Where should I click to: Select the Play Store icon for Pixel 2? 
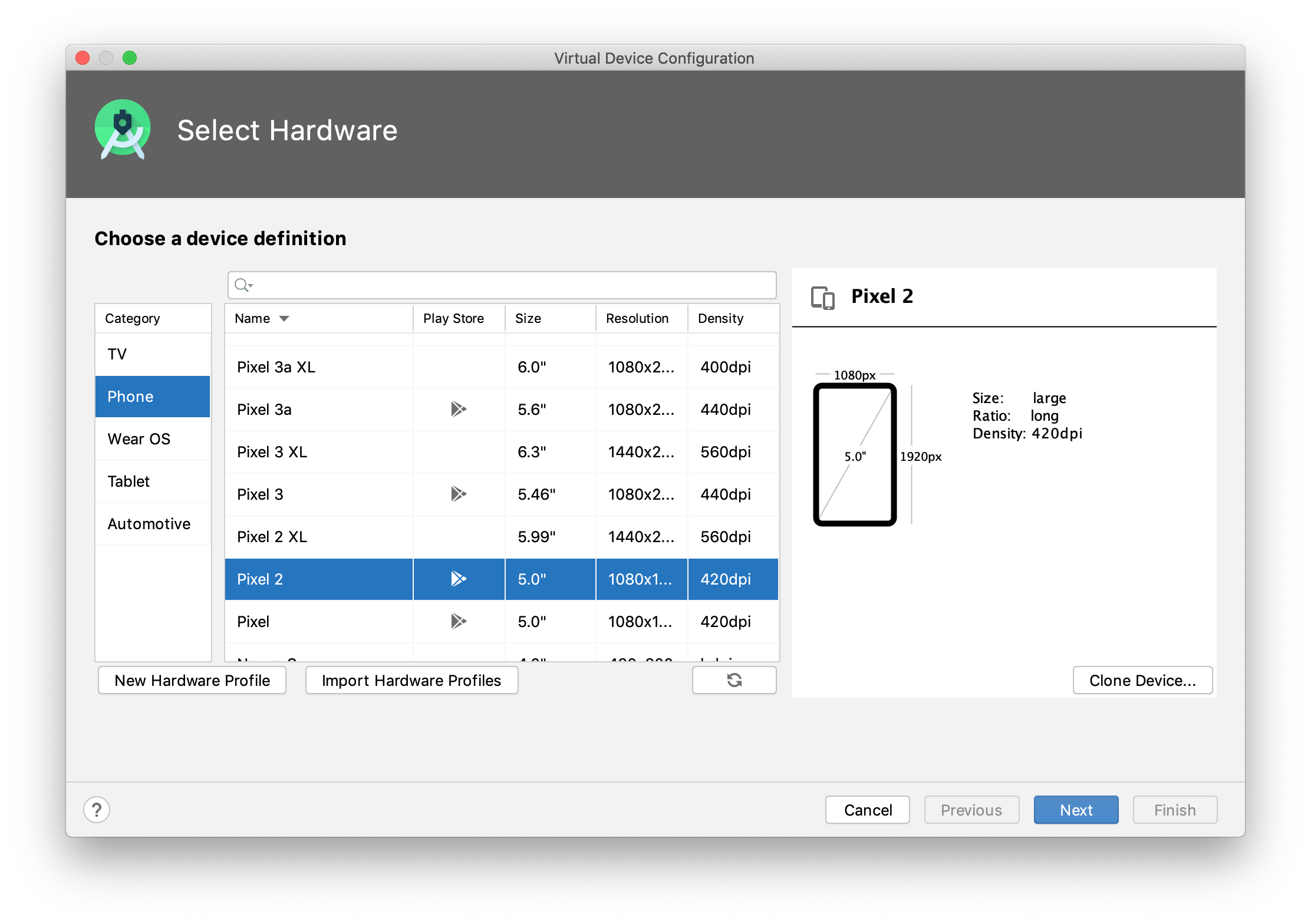[458, 578]
